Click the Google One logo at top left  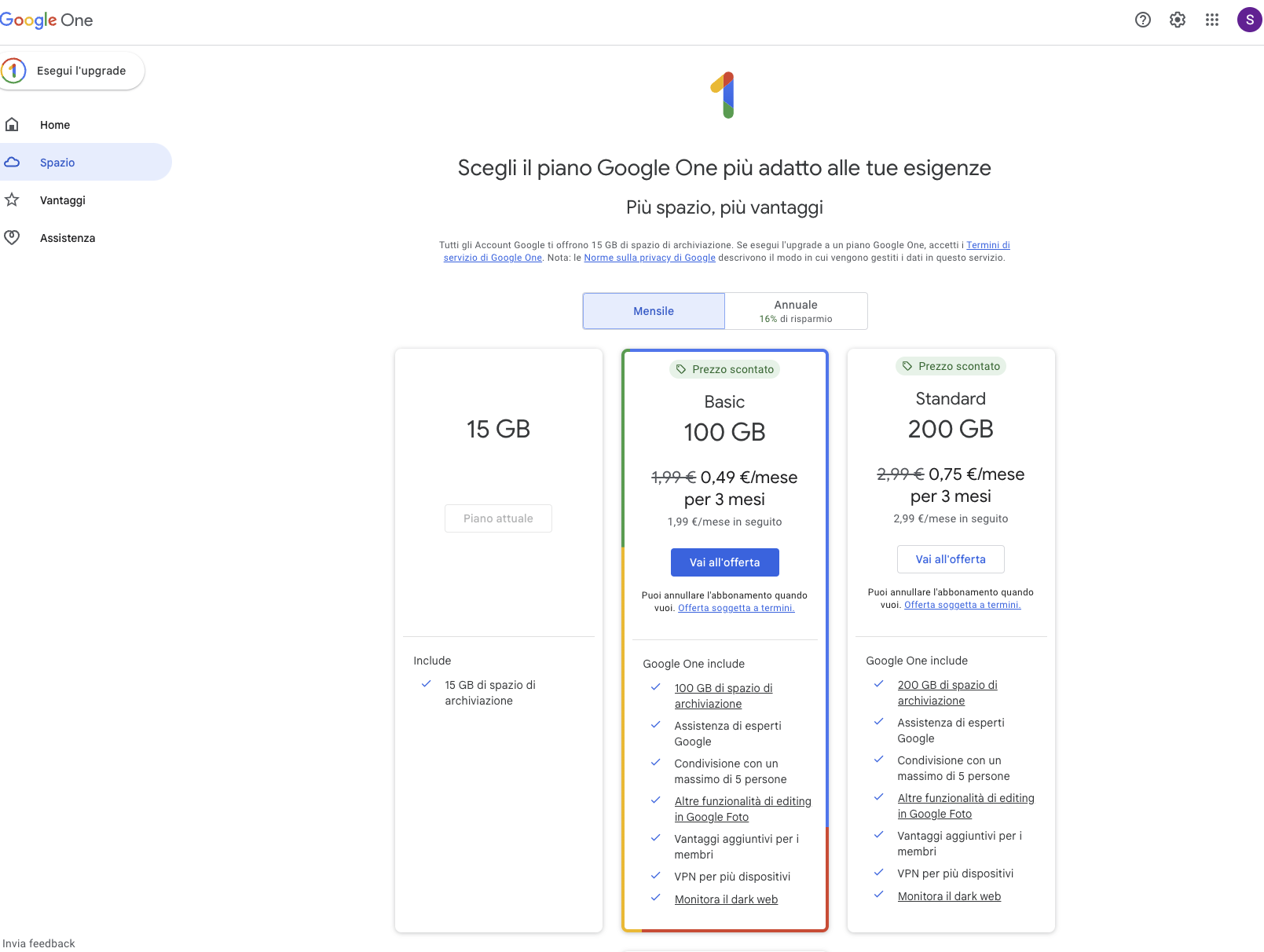click(46, 20)
